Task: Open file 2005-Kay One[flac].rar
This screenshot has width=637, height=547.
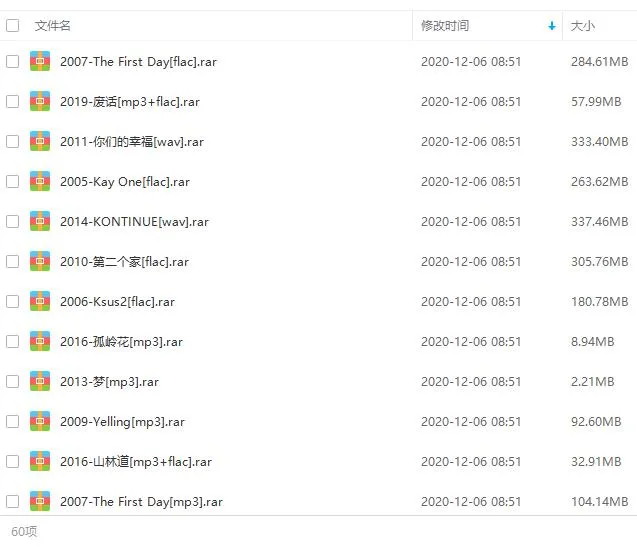Action: pyautogui.click(x=125, y=182)
